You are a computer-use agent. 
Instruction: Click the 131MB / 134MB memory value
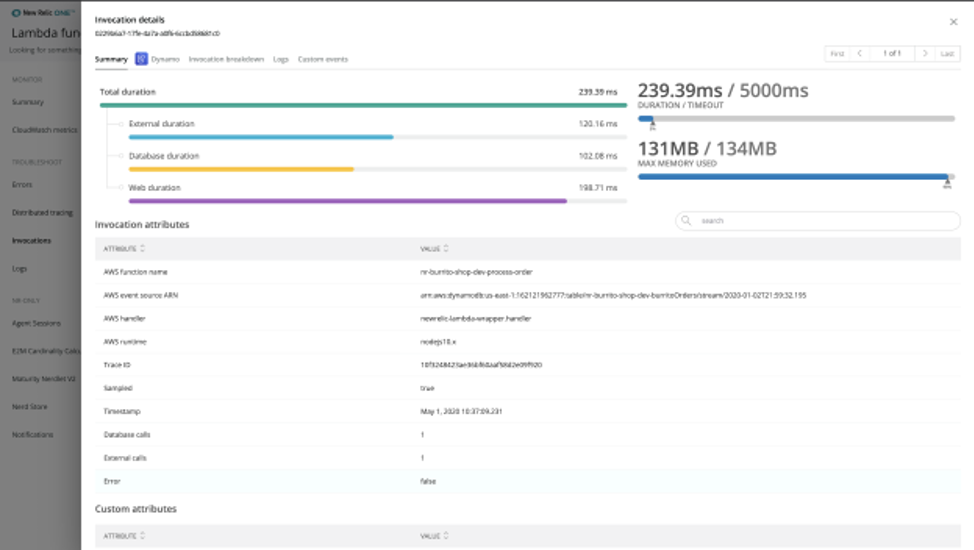pos(707,149)
